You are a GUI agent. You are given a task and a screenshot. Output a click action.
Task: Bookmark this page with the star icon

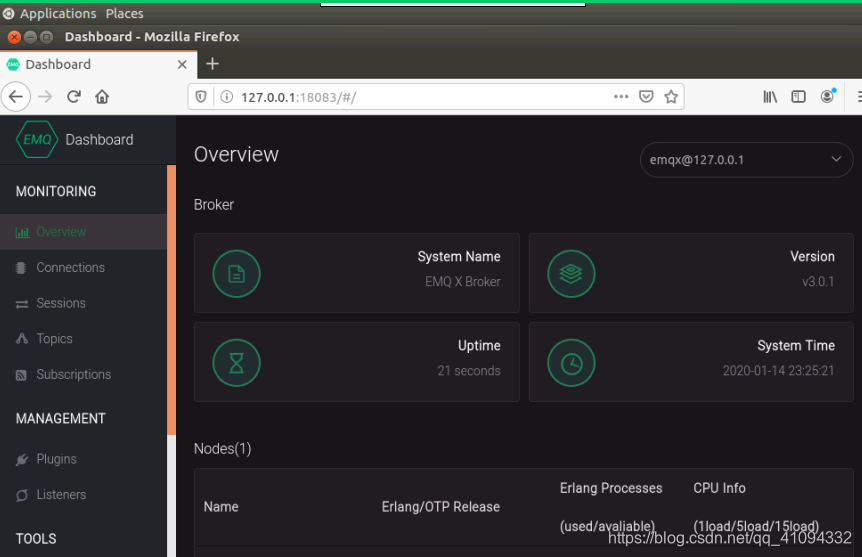coord(671,97)
